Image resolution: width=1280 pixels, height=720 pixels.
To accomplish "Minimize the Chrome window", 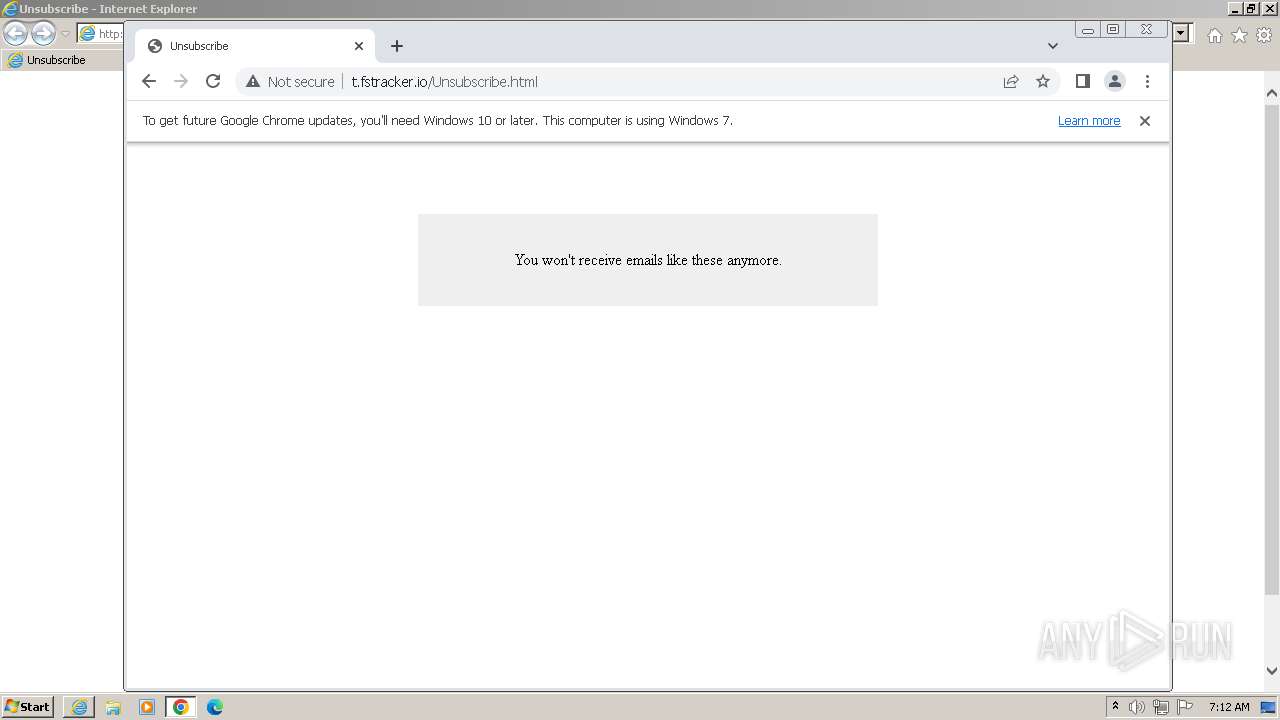I will 1088,30.
